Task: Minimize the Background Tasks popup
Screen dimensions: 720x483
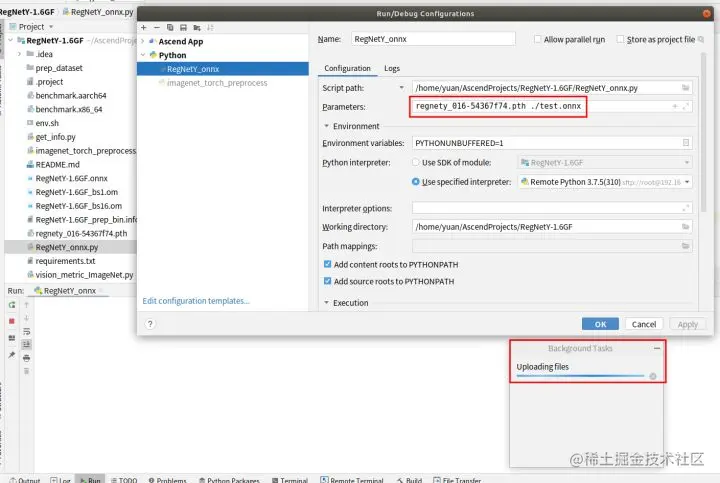Action: (657, 348)
